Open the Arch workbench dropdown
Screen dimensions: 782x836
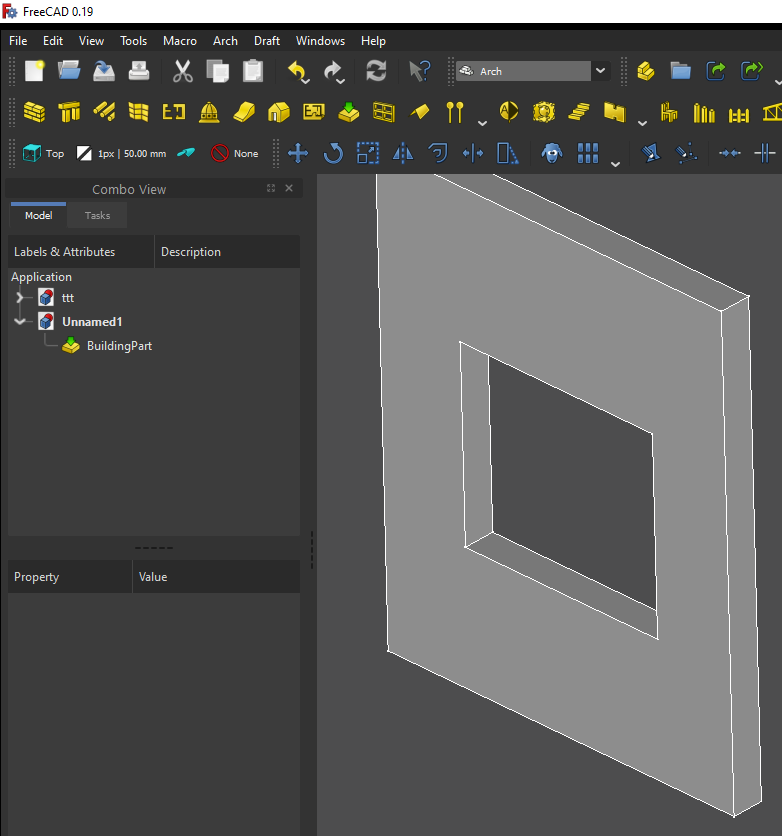pos(600,71)
